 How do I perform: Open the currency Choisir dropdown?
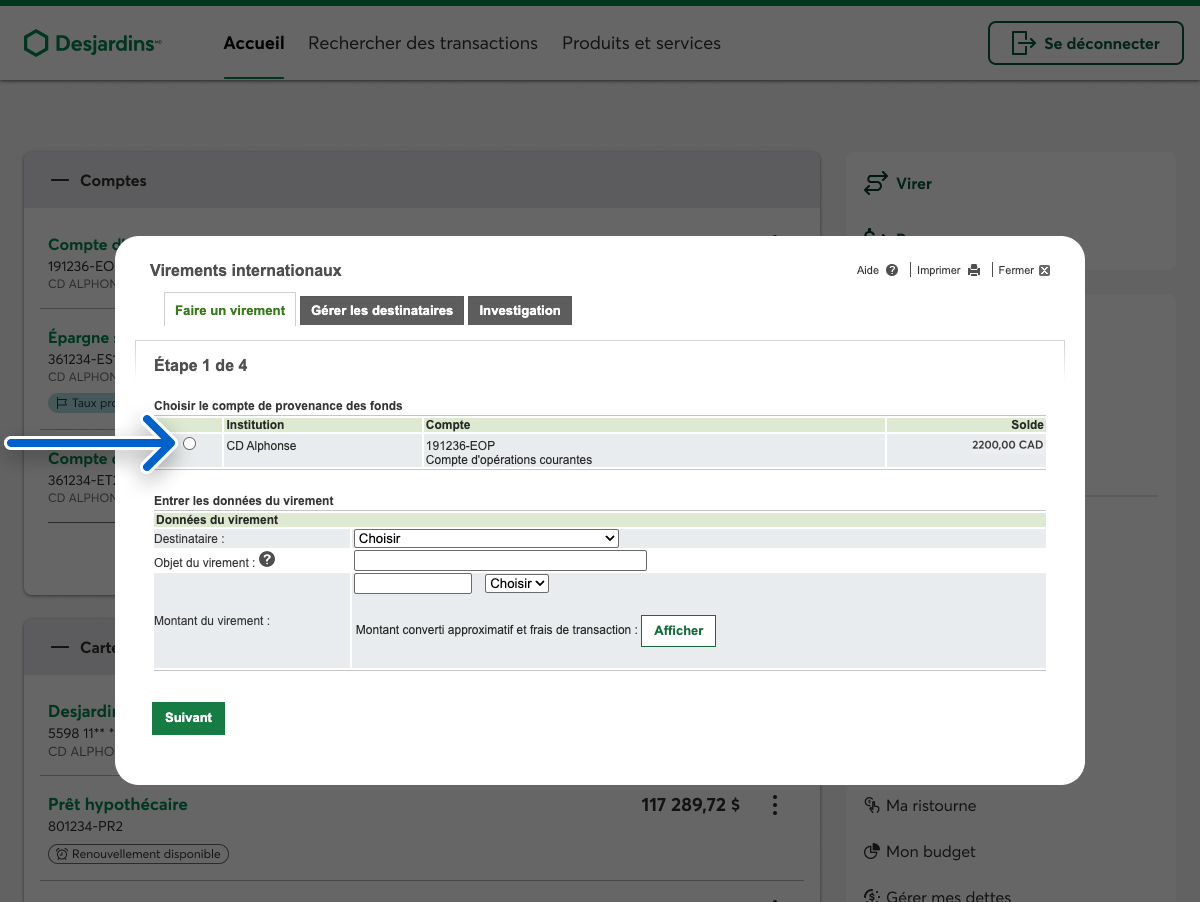click(516, 583)
